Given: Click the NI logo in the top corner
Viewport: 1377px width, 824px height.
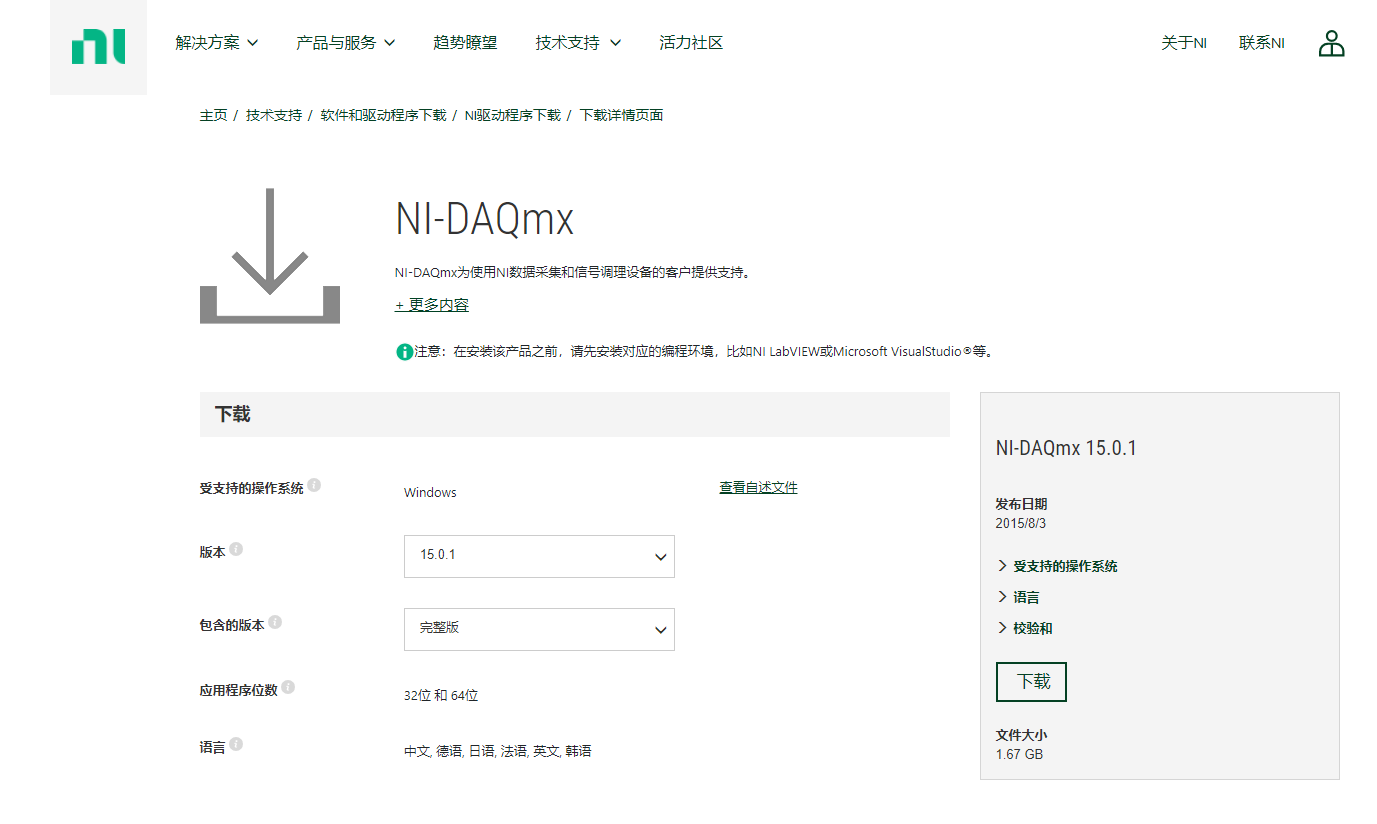Looking at the screenshot, I should coord(98,45).
